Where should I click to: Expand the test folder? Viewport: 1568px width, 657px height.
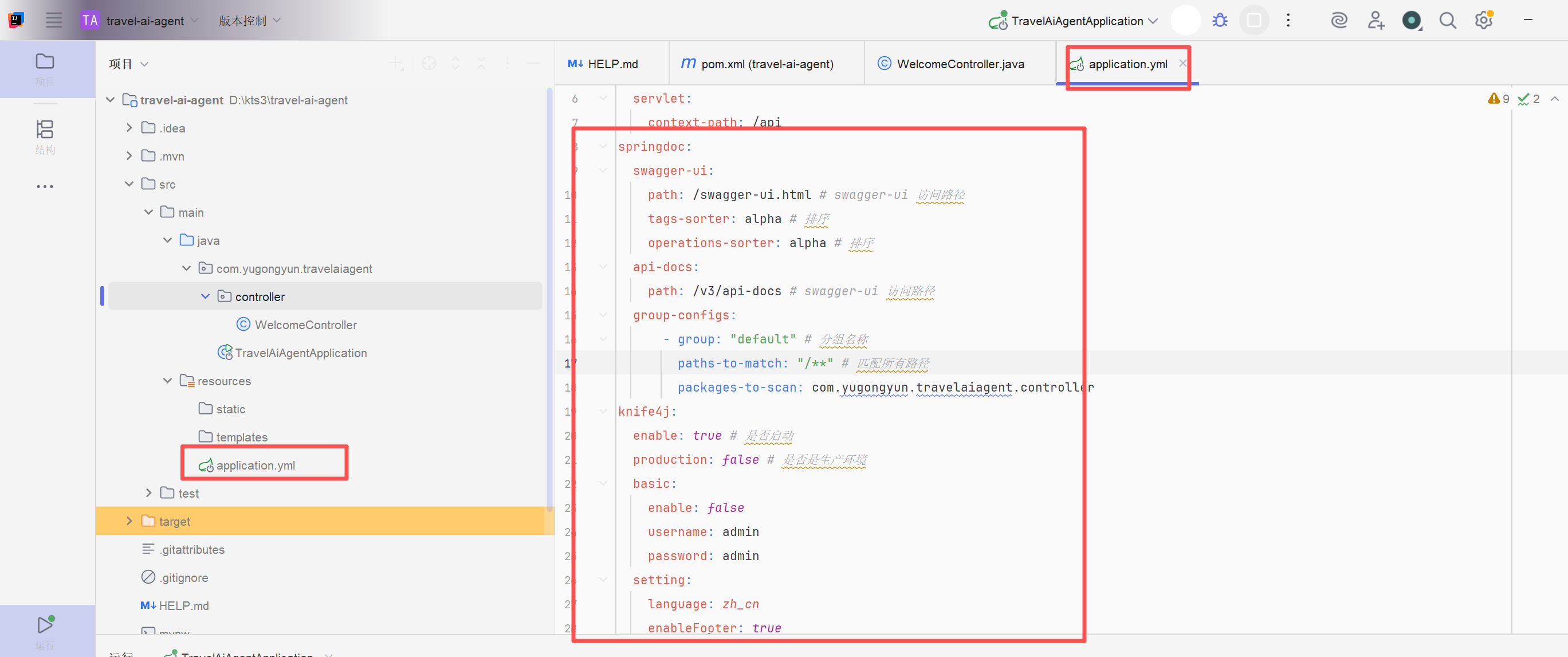(148, 493)
